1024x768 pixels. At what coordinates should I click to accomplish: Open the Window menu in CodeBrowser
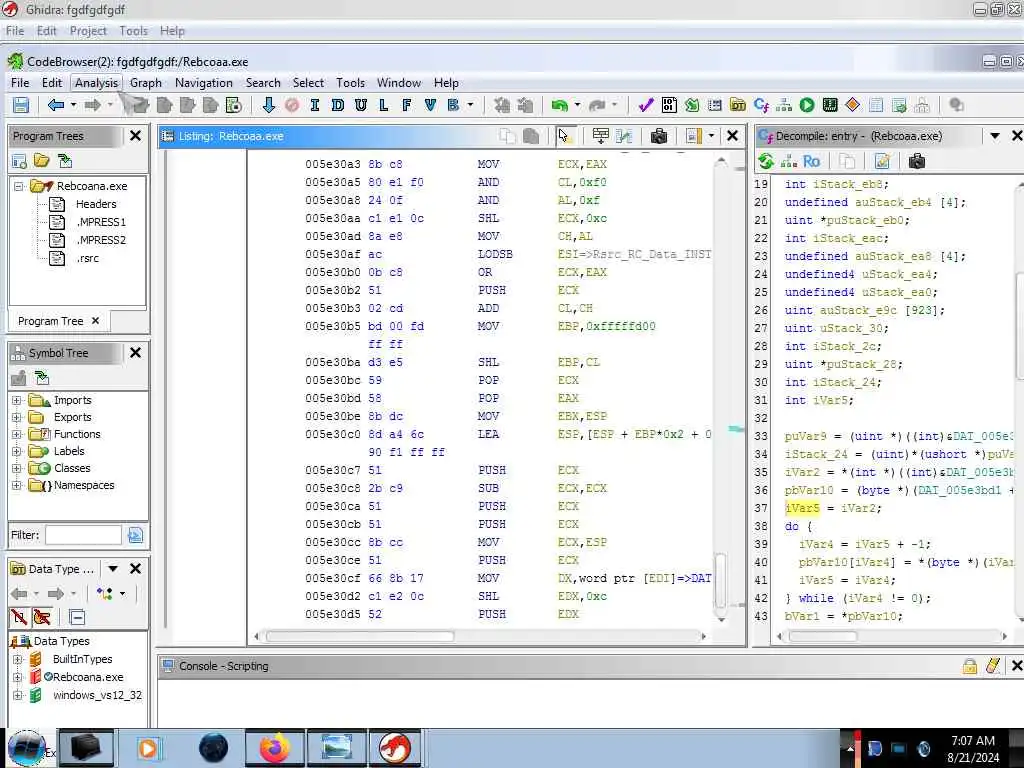point(399,83)
